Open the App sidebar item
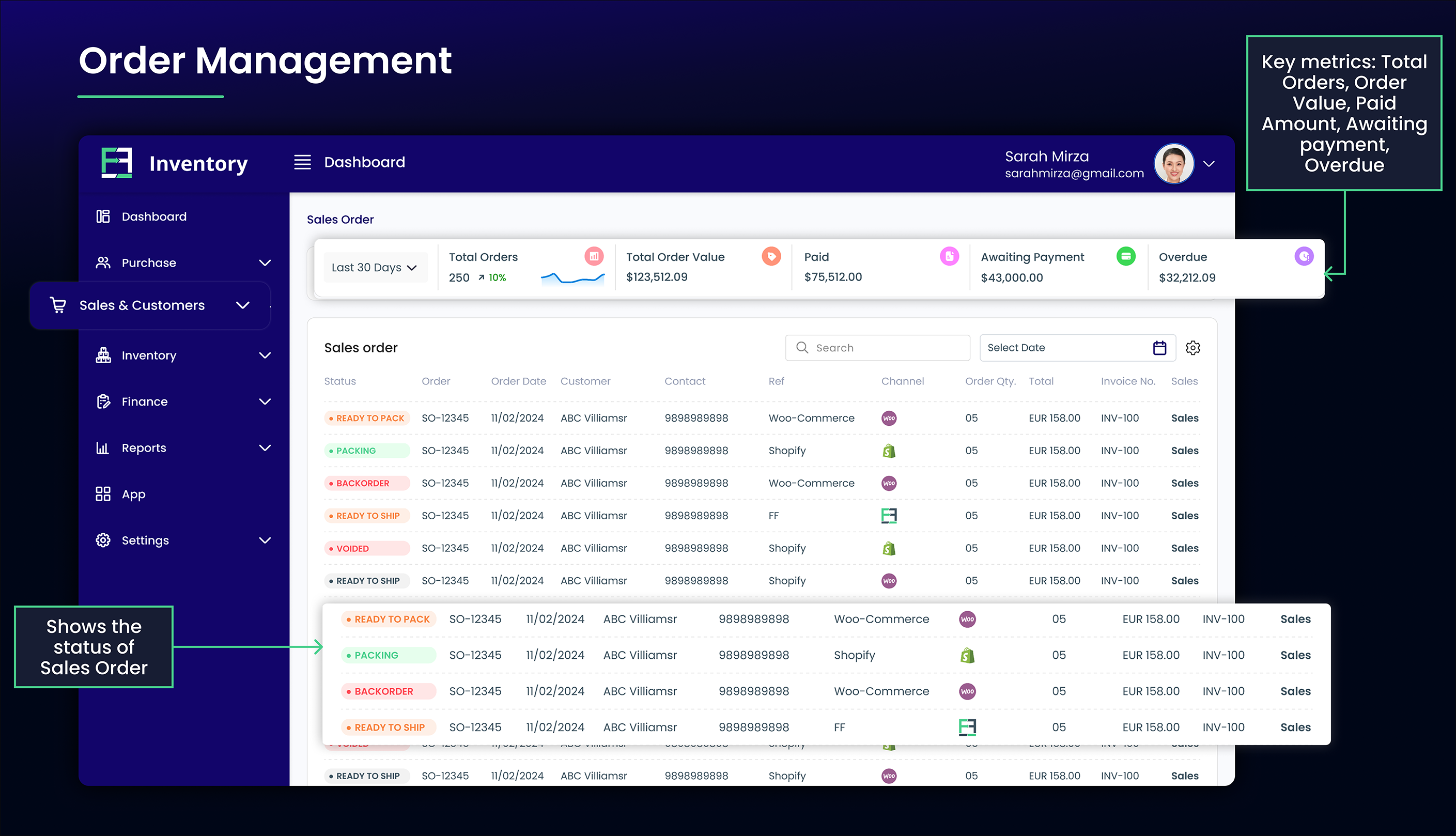The height and width of the screenshot is (836, 1456). point(133,494)
